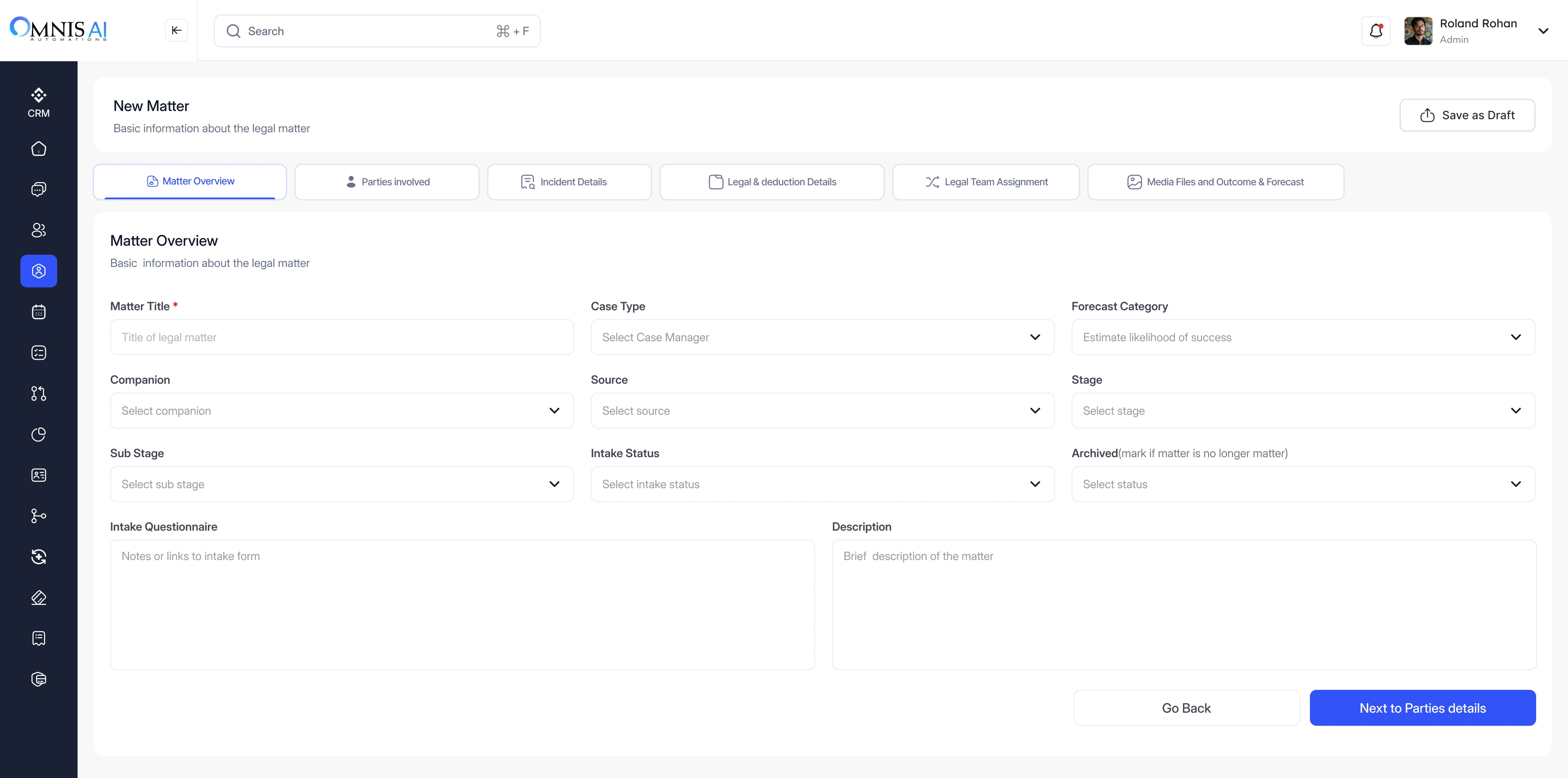Open the users group sidebar icon
Screen dimensions: 1568x778
coord(38,230)
